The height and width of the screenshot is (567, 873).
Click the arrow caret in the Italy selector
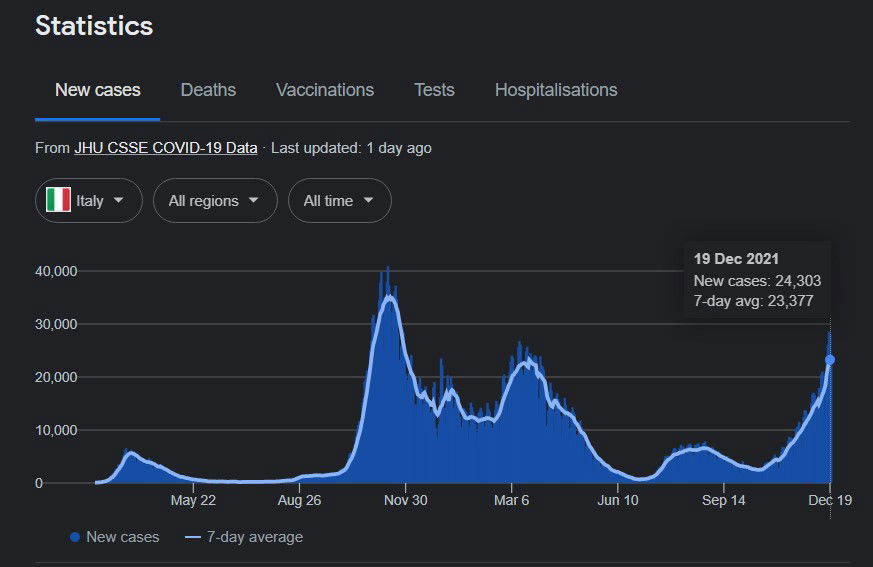tap(119, 200)
